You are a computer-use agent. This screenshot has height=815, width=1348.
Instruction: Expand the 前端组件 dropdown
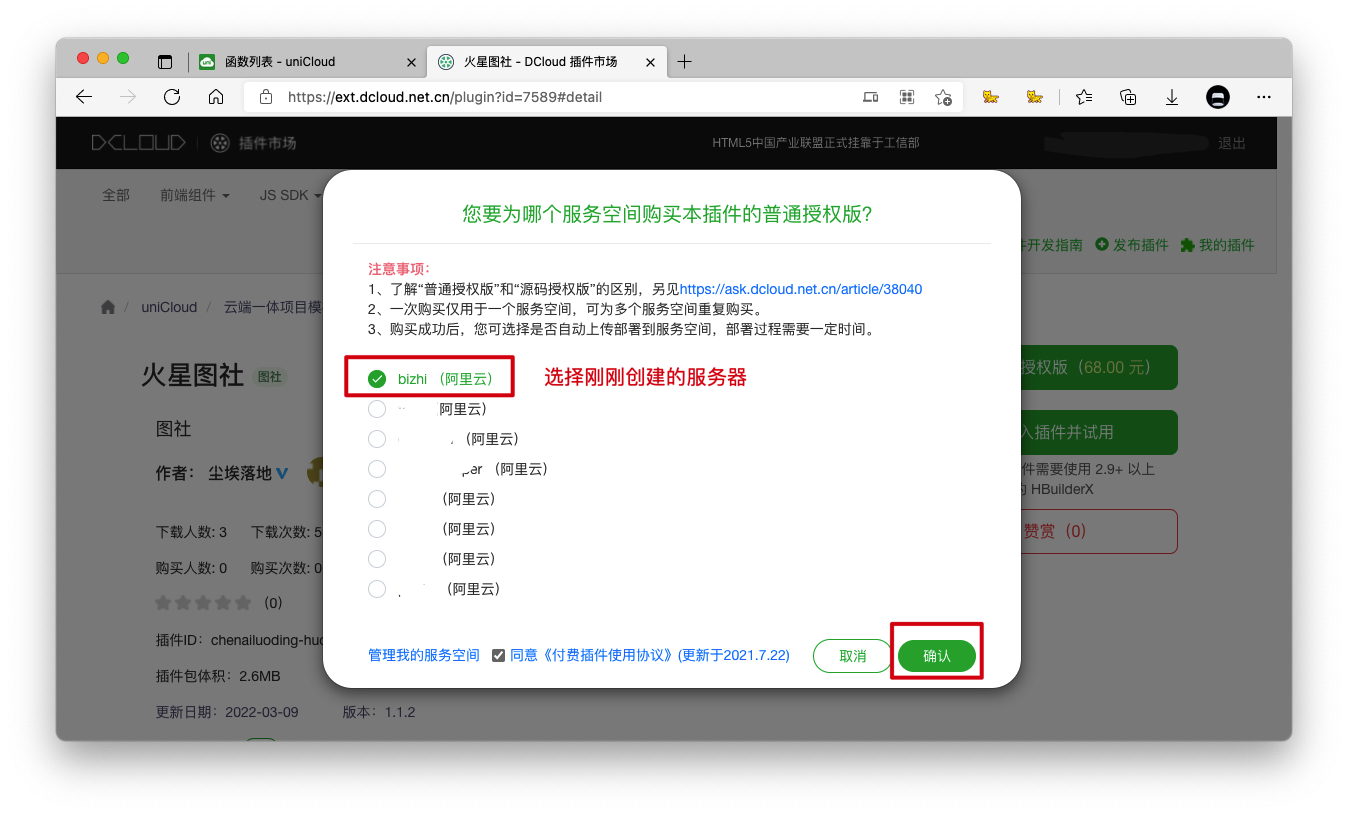coord(195,195)
